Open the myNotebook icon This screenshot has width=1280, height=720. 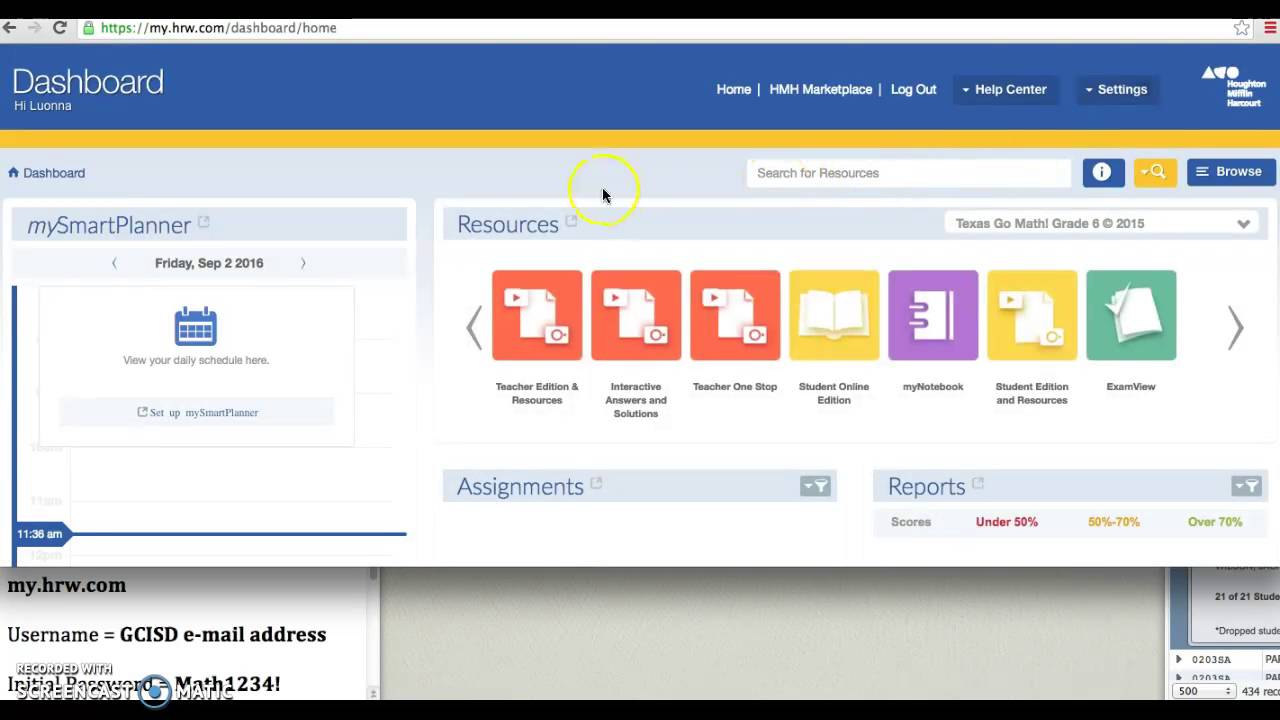pos(933,315)
